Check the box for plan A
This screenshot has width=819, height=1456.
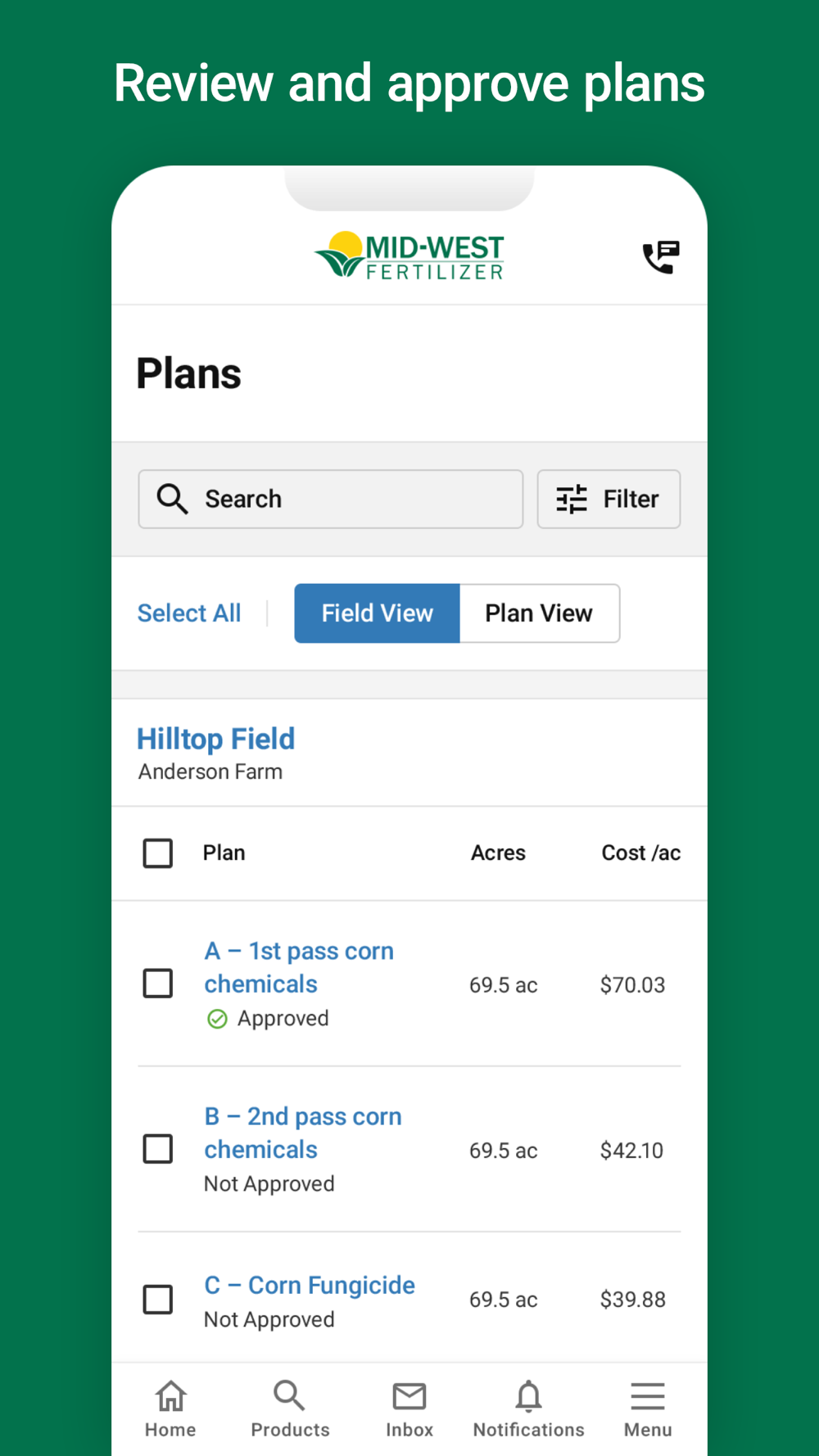158,983
